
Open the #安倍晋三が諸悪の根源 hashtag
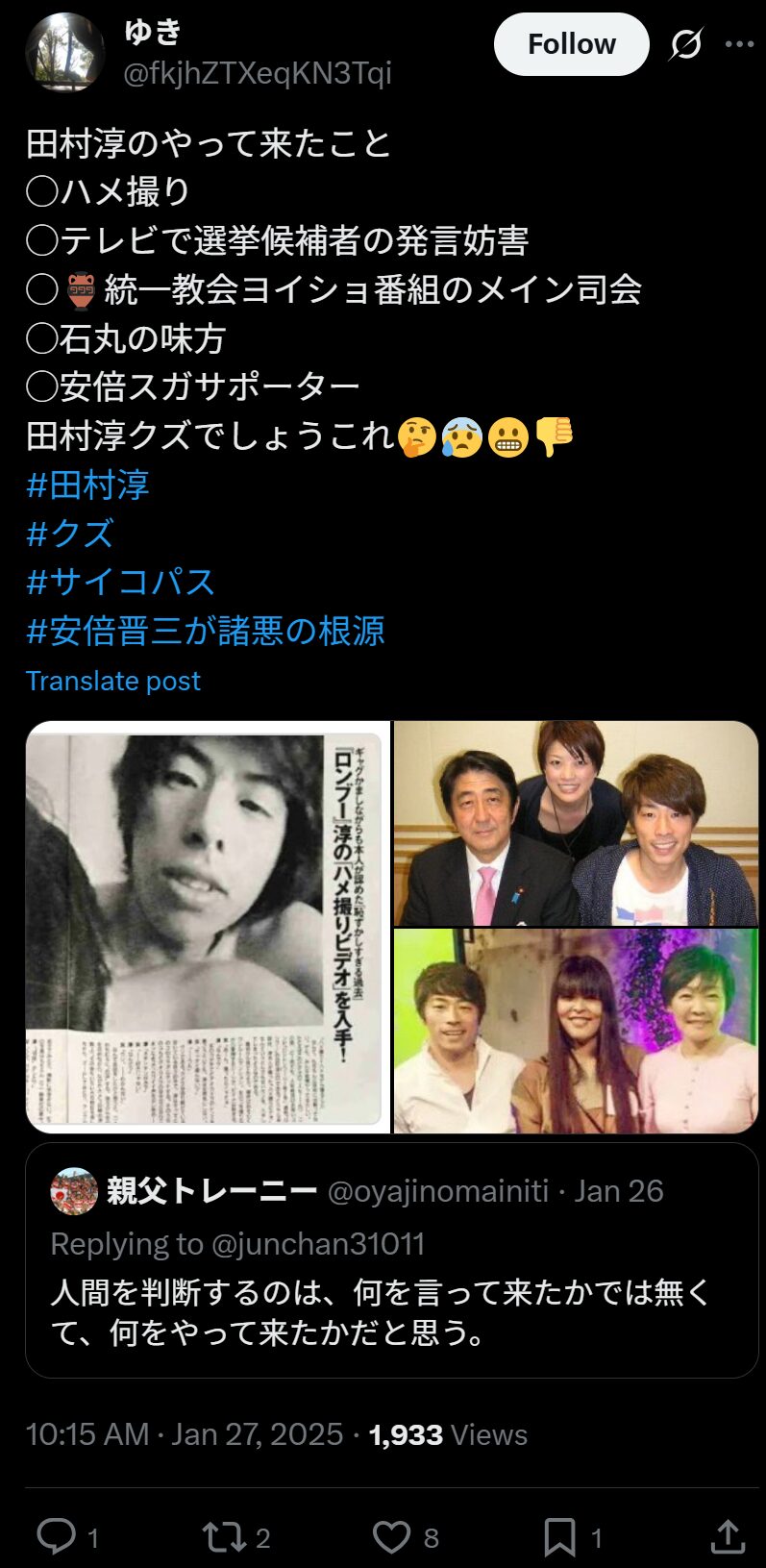pos(206,632)
